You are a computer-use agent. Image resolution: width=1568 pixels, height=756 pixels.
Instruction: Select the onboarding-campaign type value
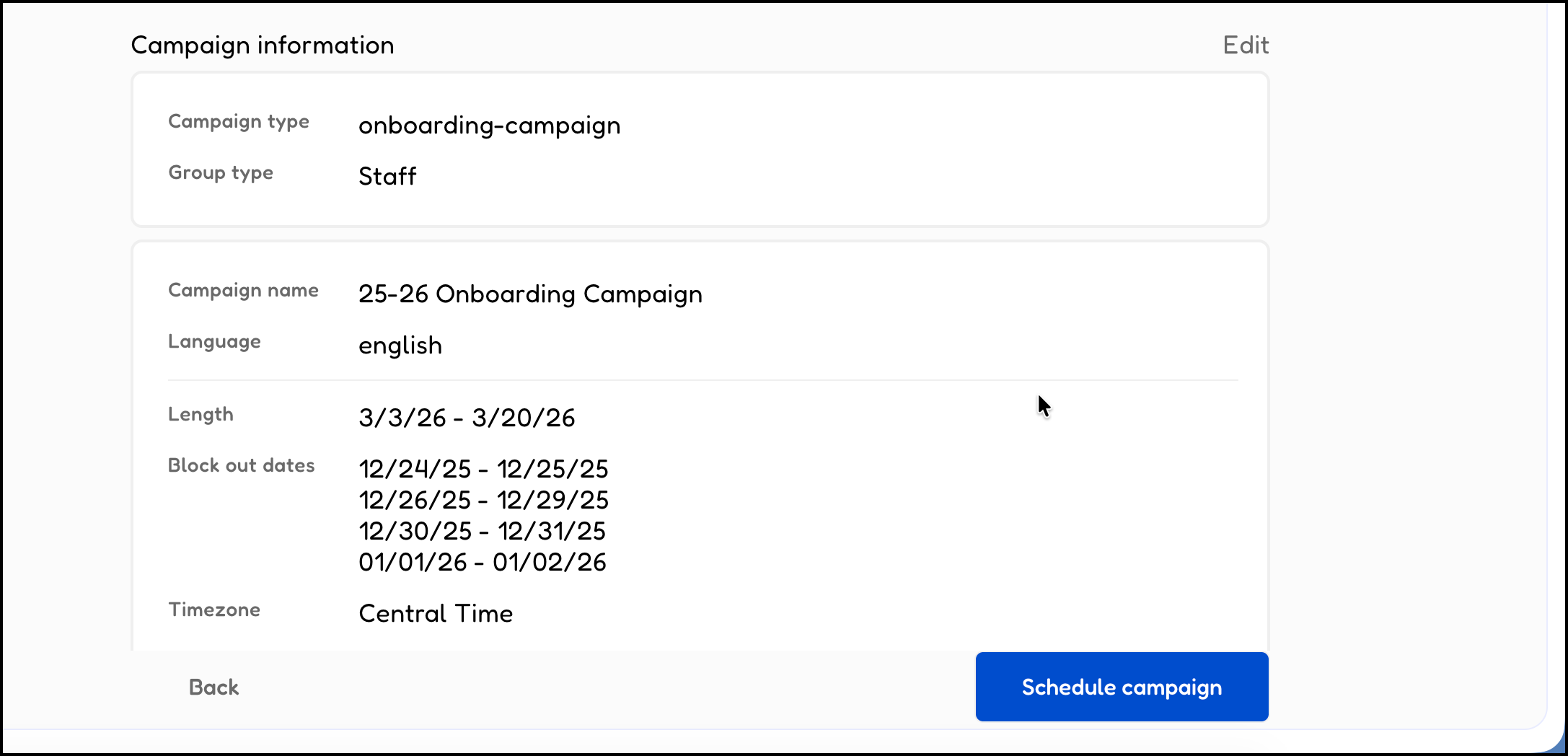[x=489, y=126]
